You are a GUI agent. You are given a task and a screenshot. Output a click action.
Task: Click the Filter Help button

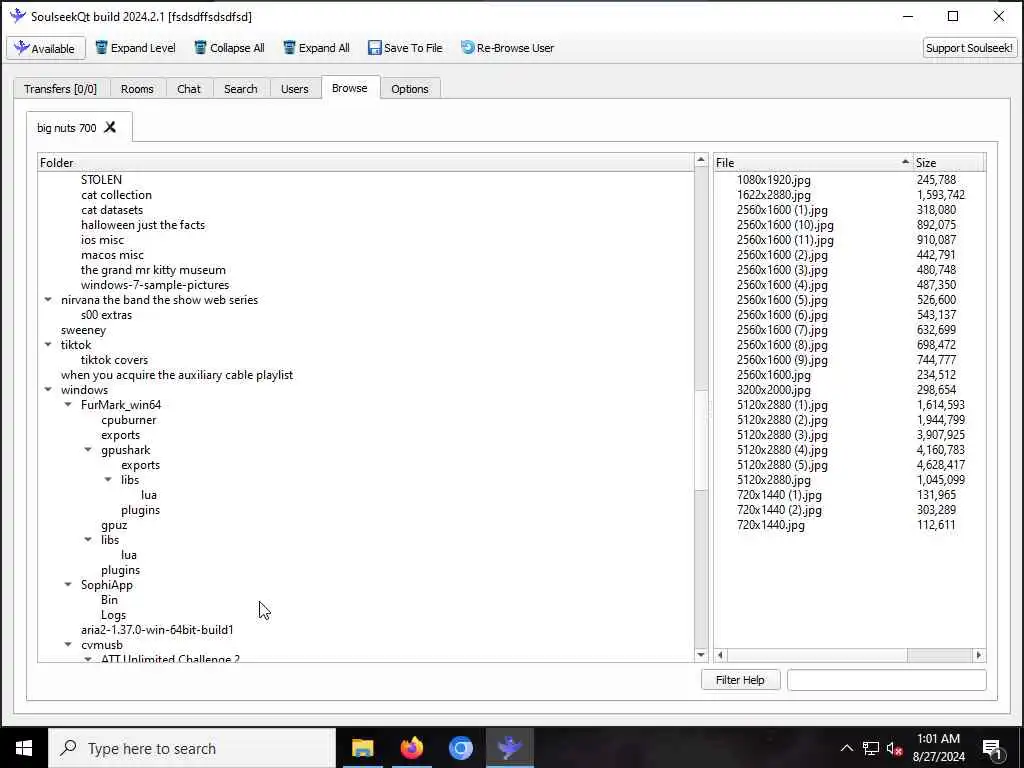coord(740,680)
